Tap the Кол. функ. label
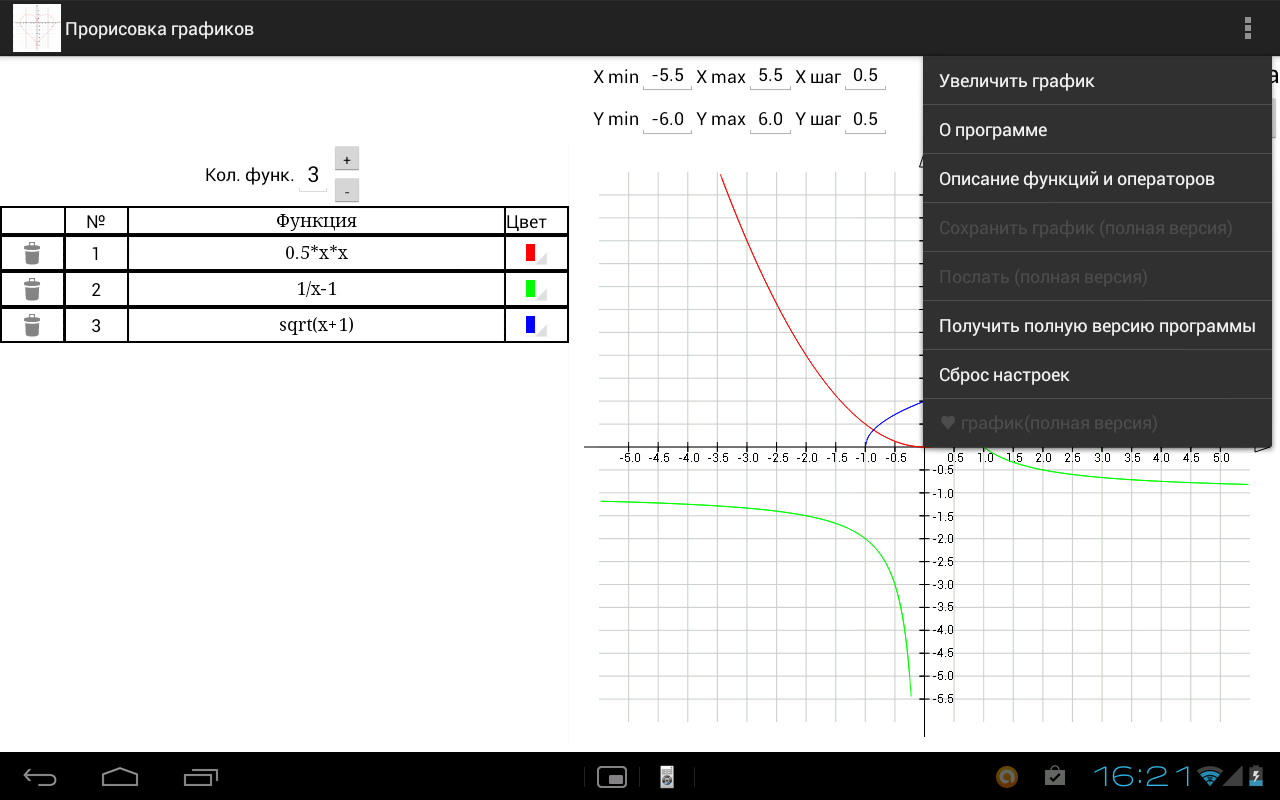The image size is (1280, 800). [x=249, y=176]
